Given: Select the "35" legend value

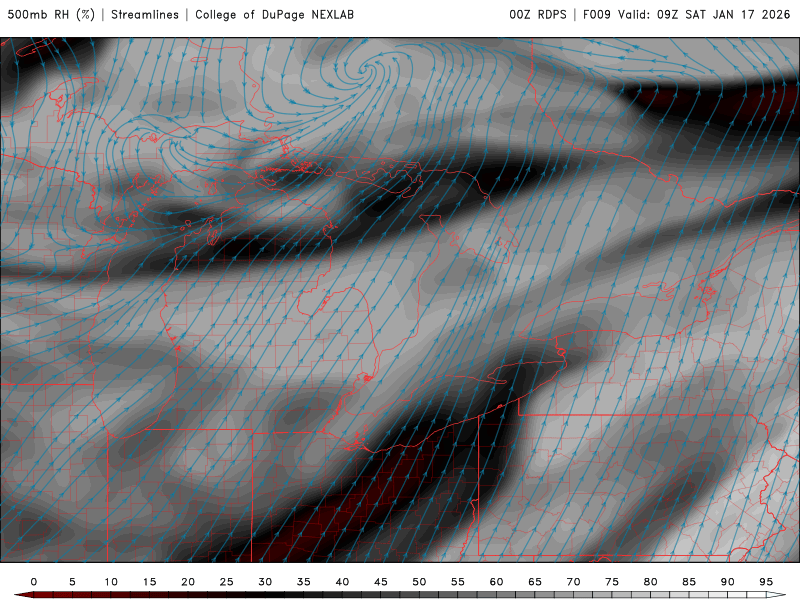Looking at the screenshot, I should coord(304,582).
